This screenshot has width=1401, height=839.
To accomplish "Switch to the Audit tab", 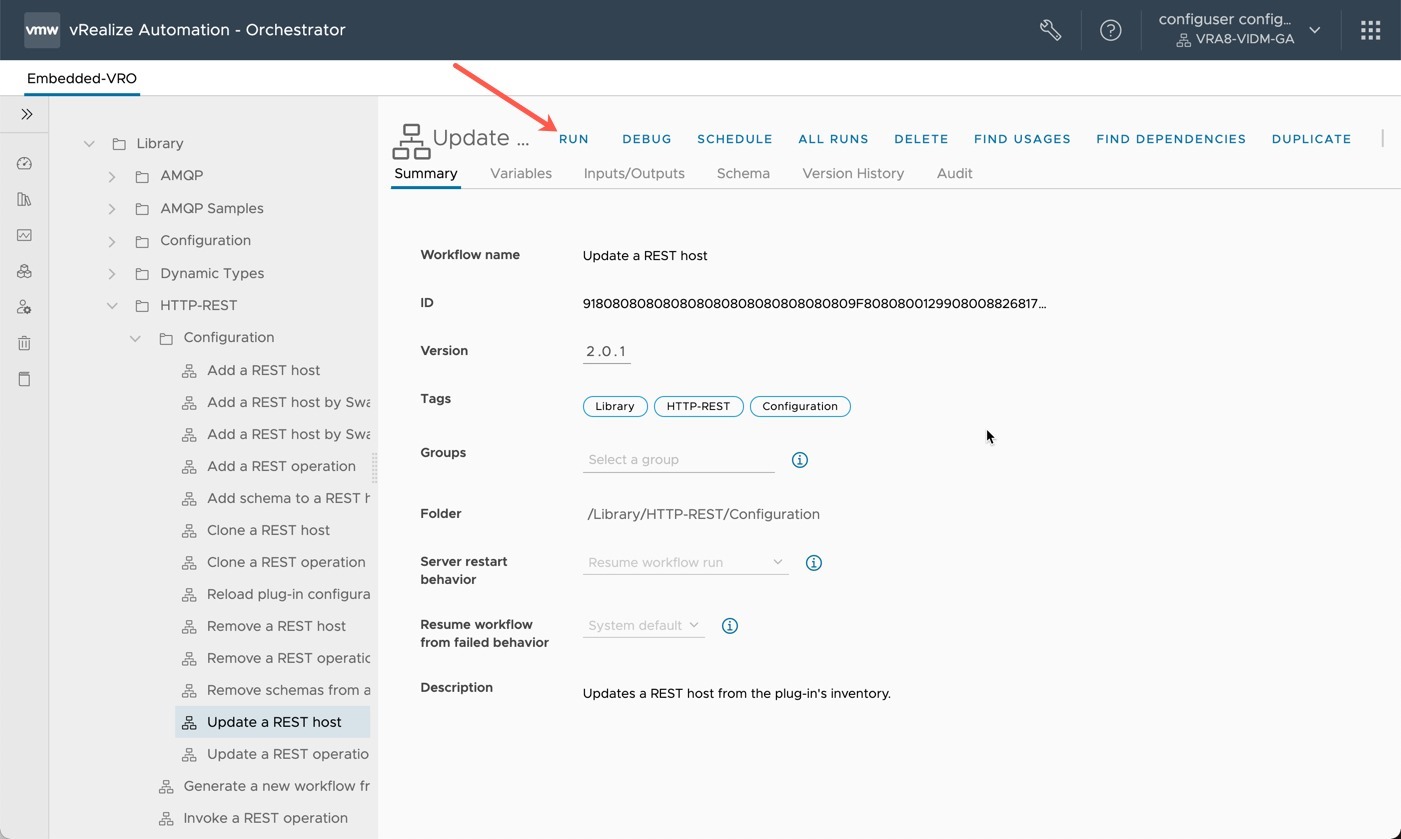I will 955,173.
